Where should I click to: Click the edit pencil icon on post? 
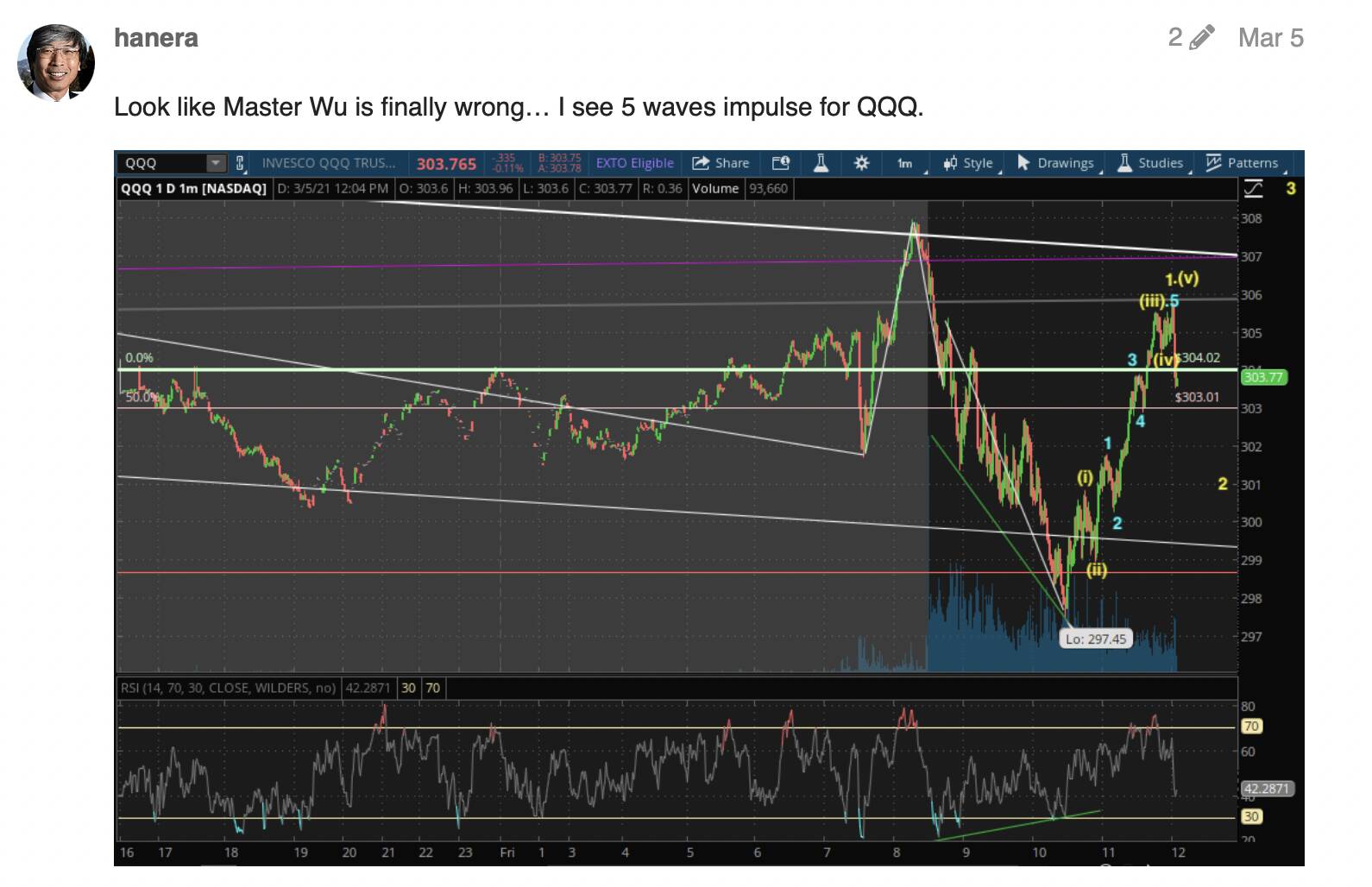click(1201, 38)
